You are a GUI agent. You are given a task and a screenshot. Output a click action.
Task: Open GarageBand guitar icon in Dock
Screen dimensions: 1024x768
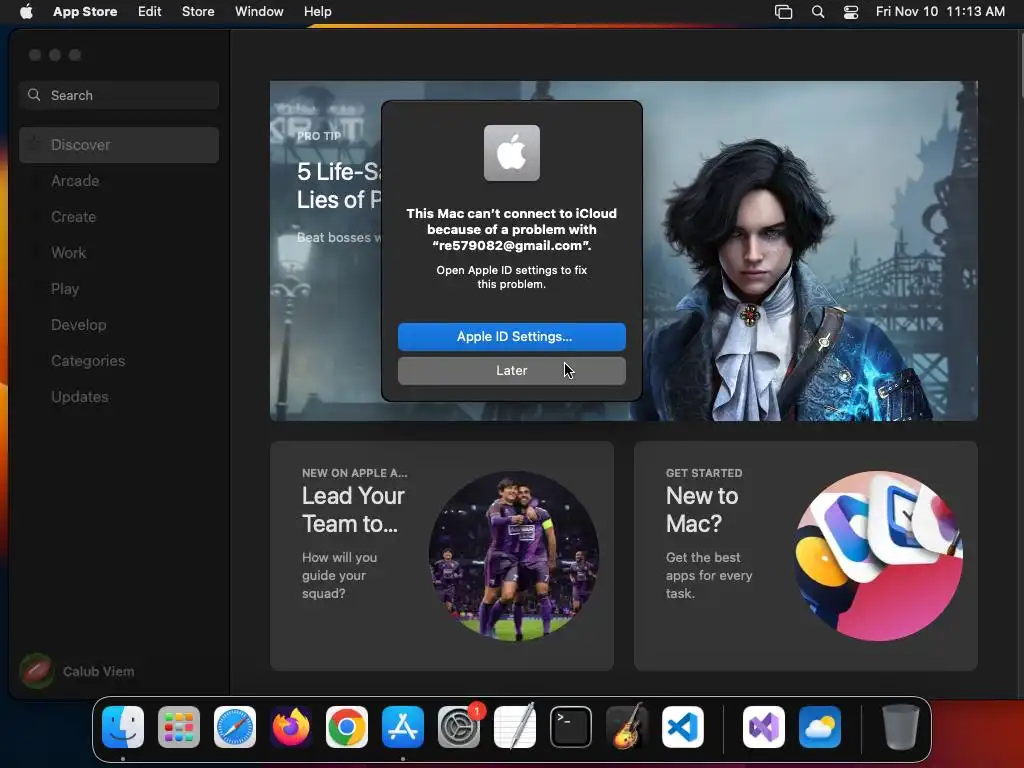point(627,727)
